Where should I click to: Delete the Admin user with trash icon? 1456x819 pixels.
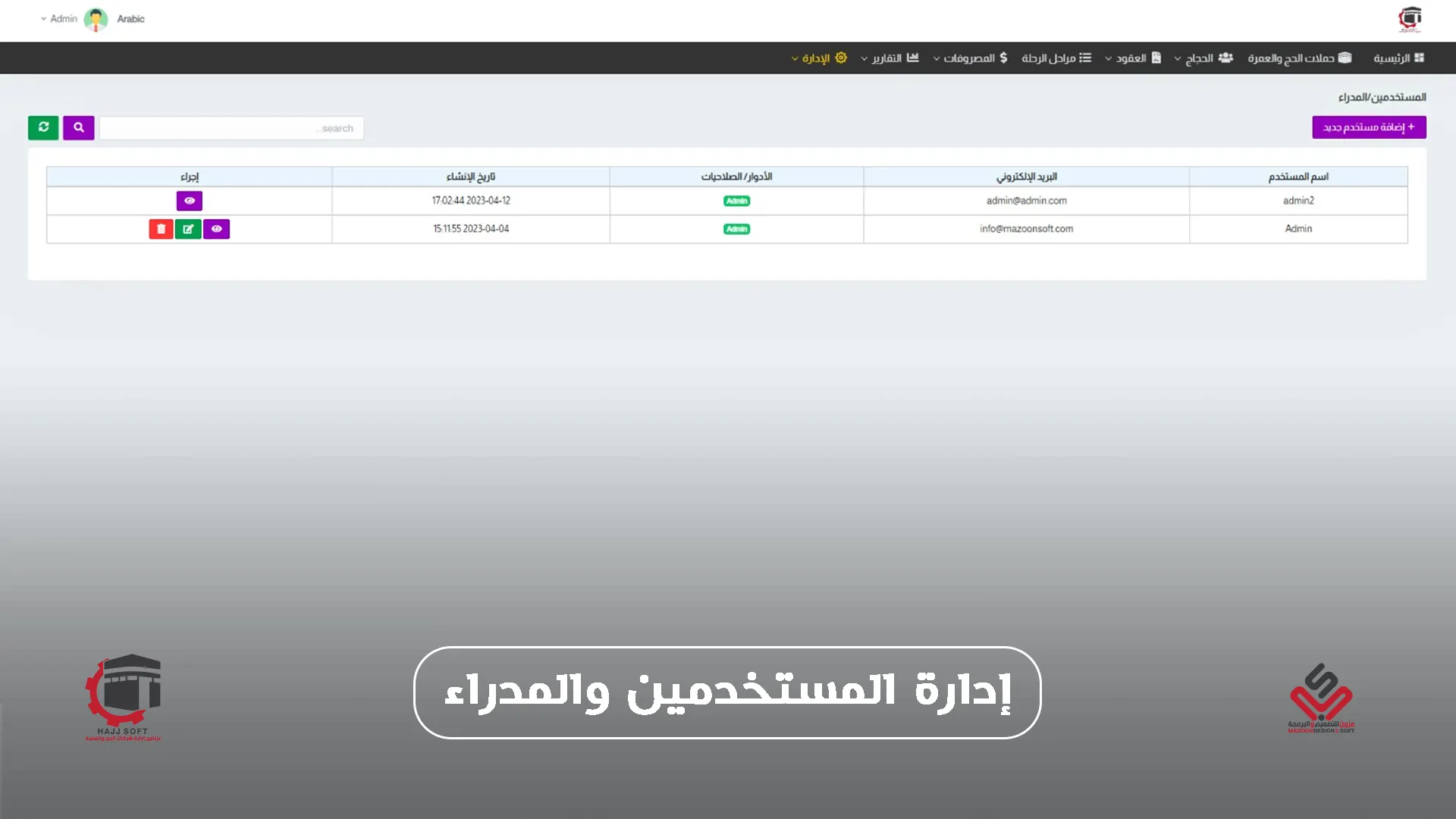tap(161, 229)
